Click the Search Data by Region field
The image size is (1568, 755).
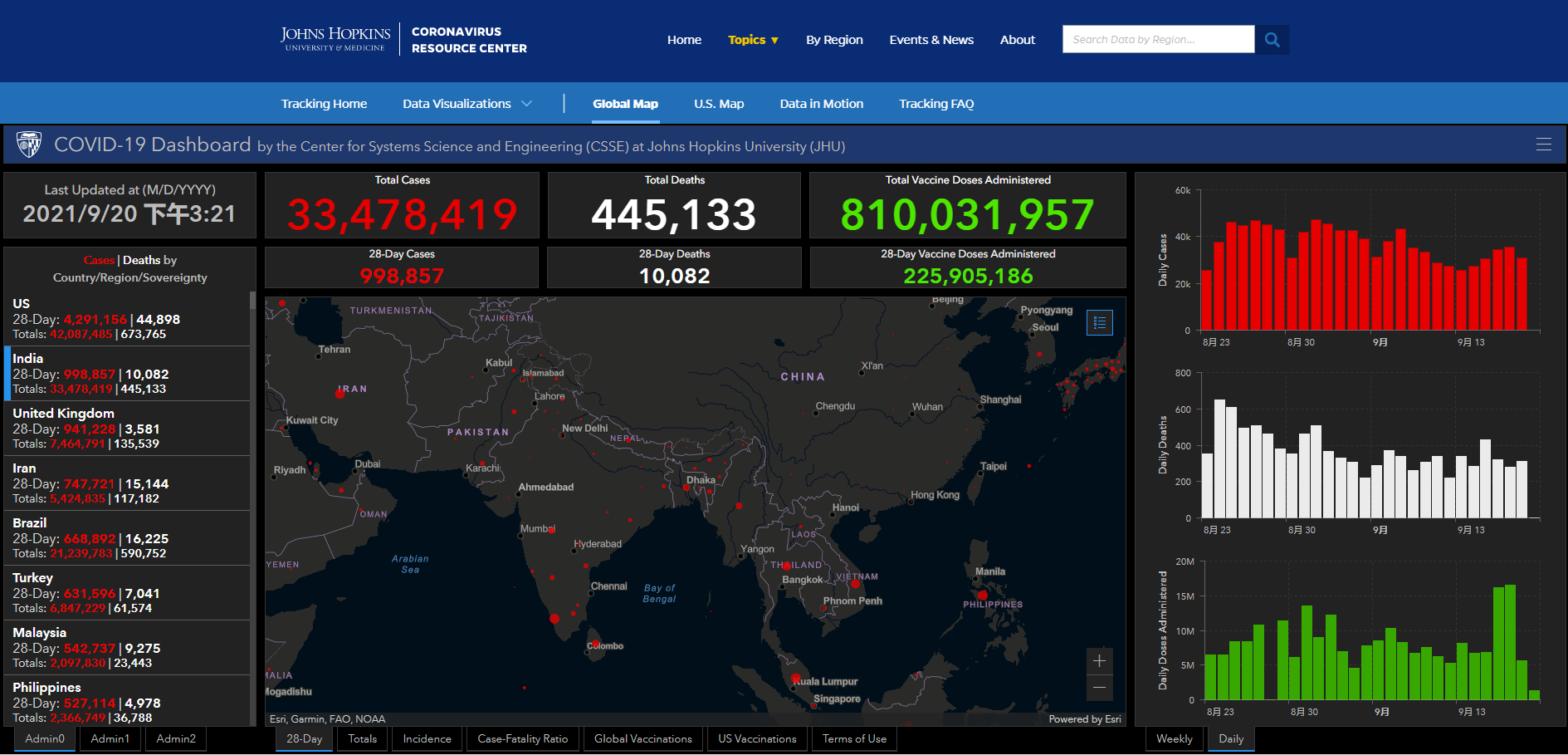(x=1158, y=40)
